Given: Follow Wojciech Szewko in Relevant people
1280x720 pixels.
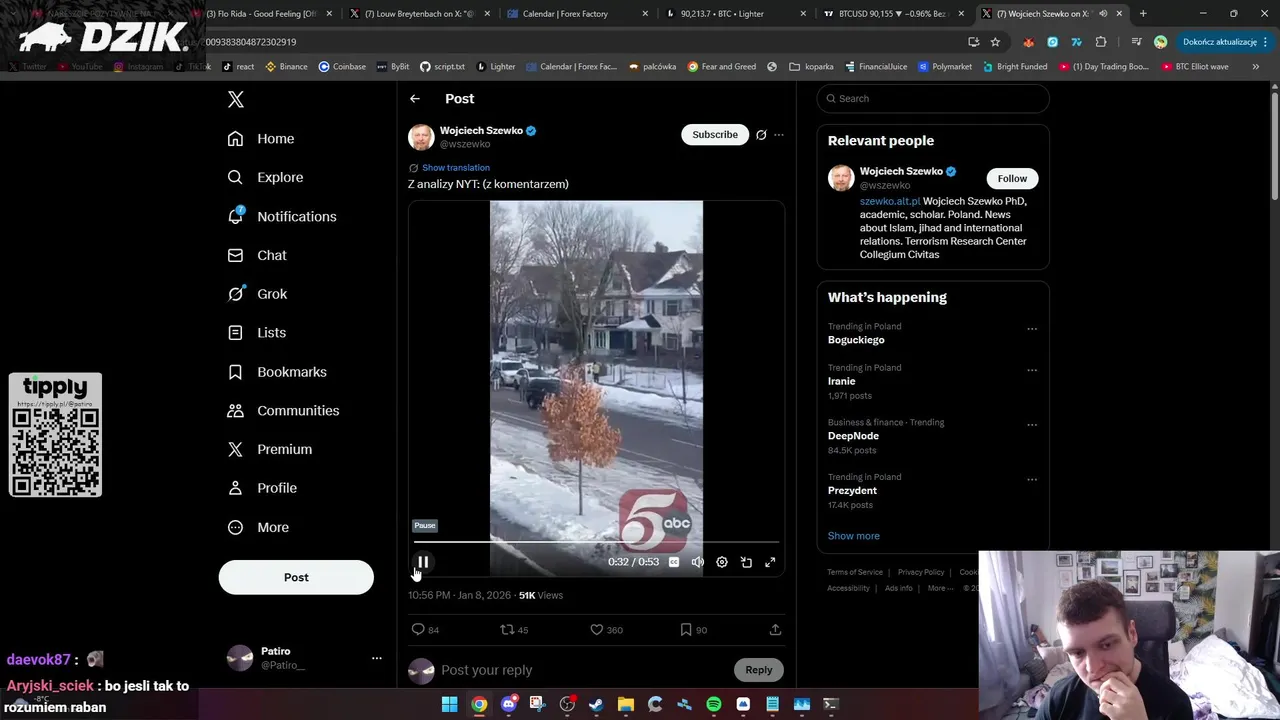Looking at the screenshot, I should [1012, 178].
